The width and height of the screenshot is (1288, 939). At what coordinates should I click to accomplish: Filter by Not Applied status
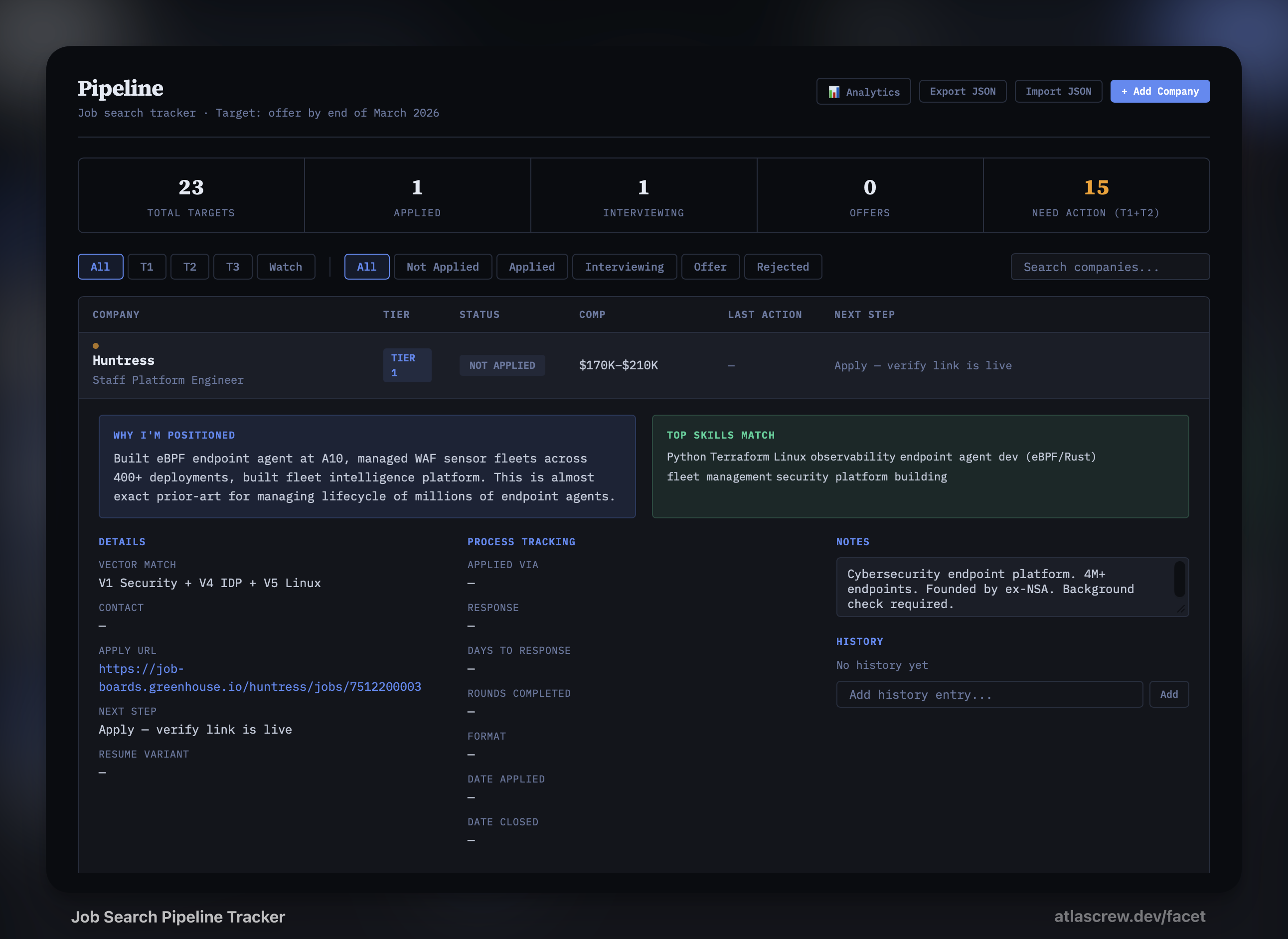(x=442, y=267)
